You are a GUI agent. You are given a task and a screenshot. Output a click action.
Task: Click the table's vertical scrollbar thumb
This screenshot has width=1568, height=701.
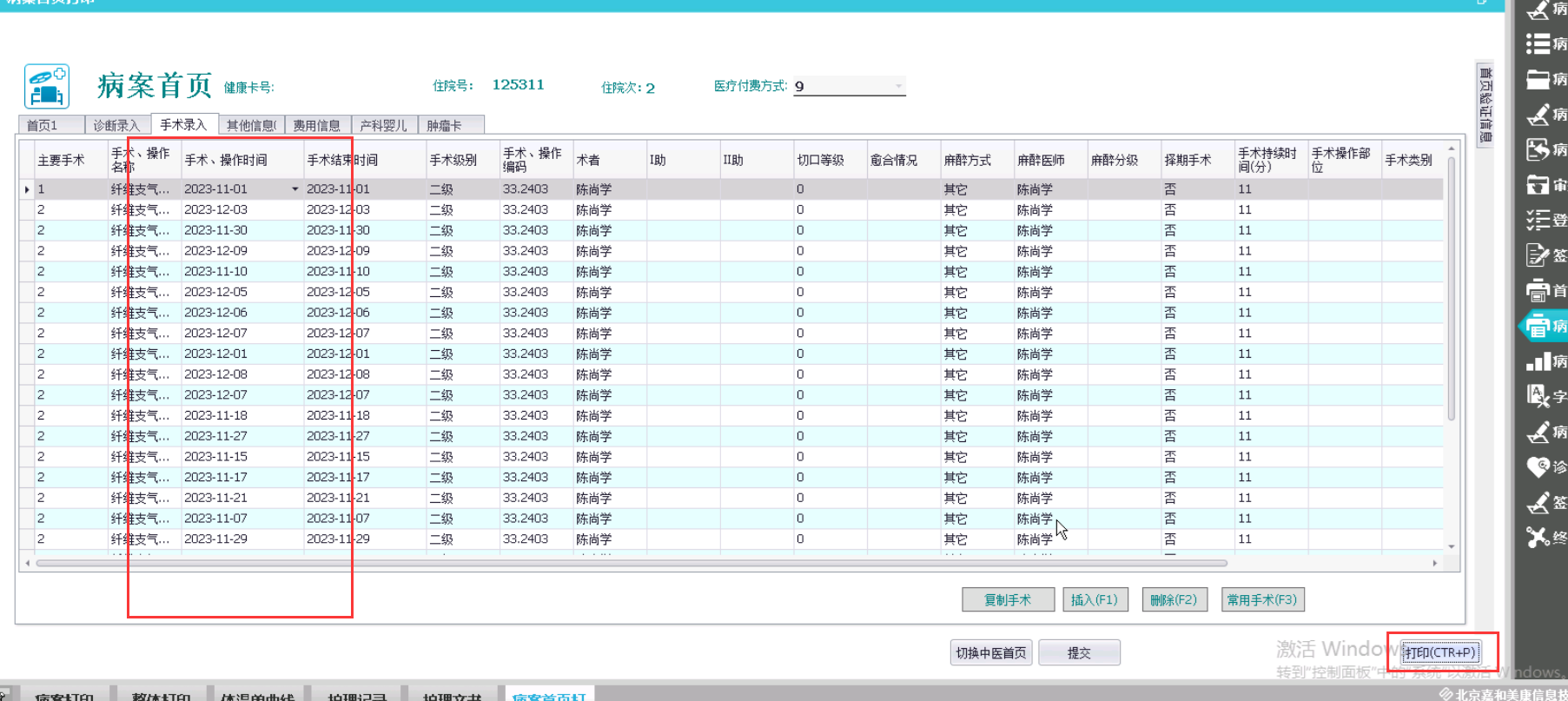tap(1451, 289)
